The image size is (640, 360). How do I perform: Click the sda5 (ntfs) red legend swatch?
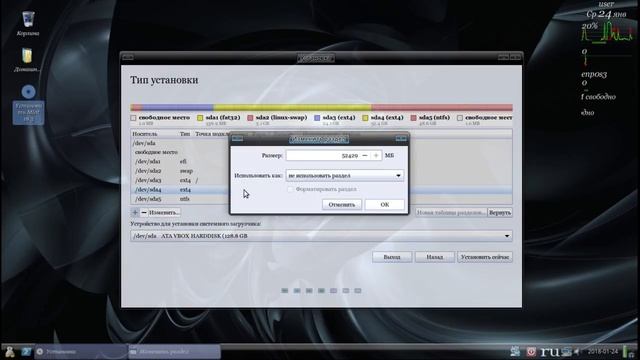[x=413, y=118]
